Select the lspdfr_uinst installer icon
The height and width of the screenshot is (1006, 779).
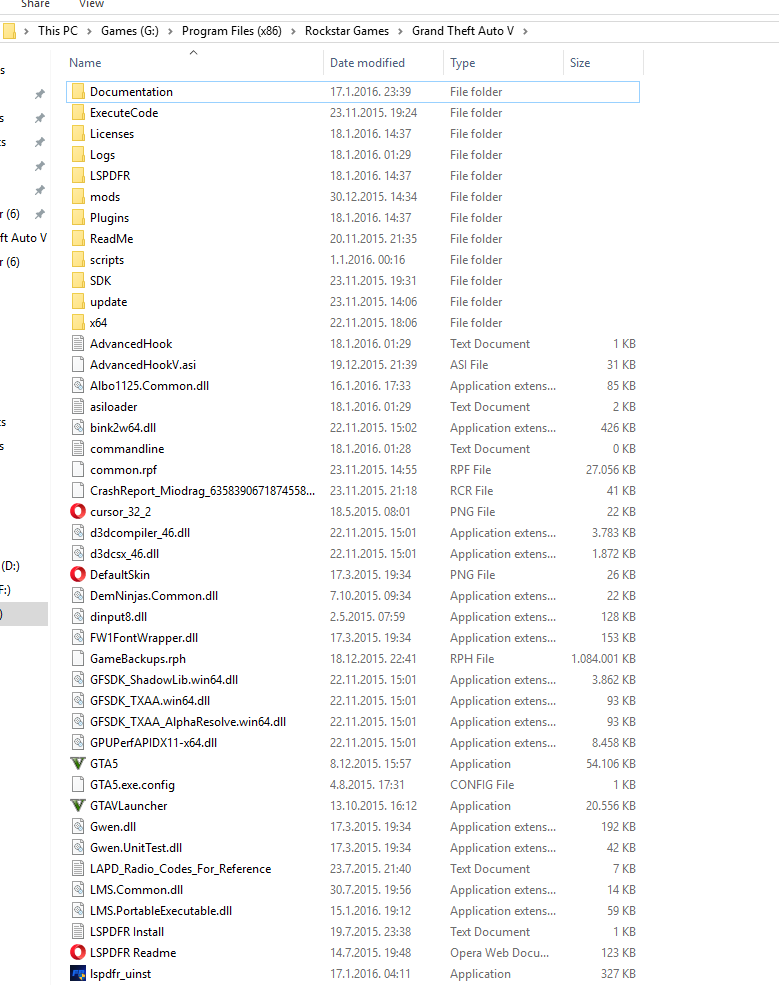click(78, 974)
